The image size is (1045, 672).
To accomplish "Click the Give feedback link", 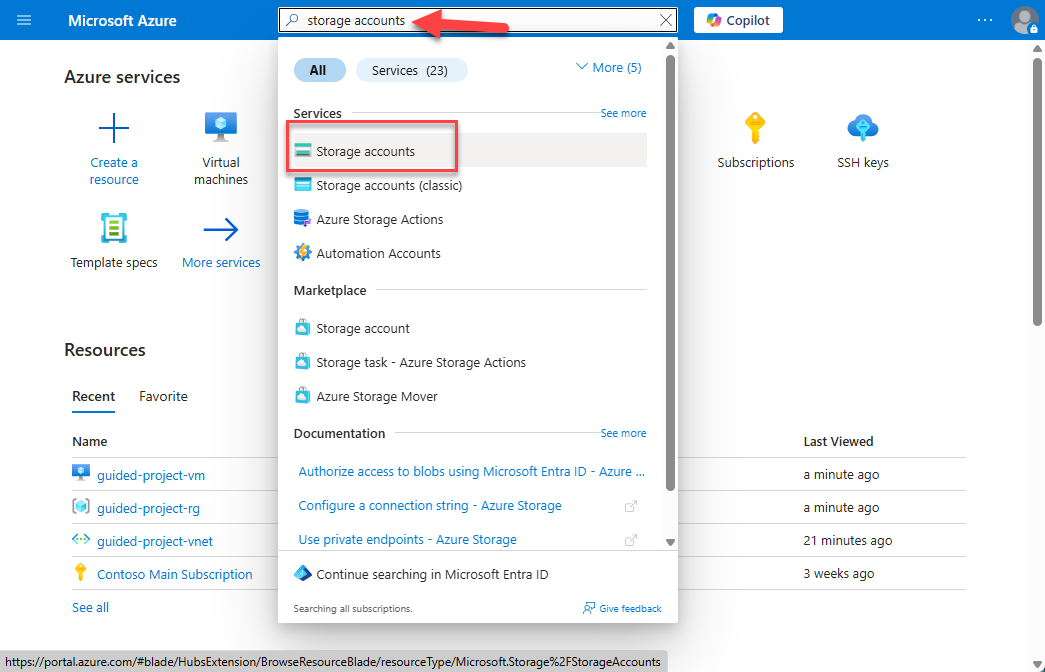I will (x=622, y=608).
